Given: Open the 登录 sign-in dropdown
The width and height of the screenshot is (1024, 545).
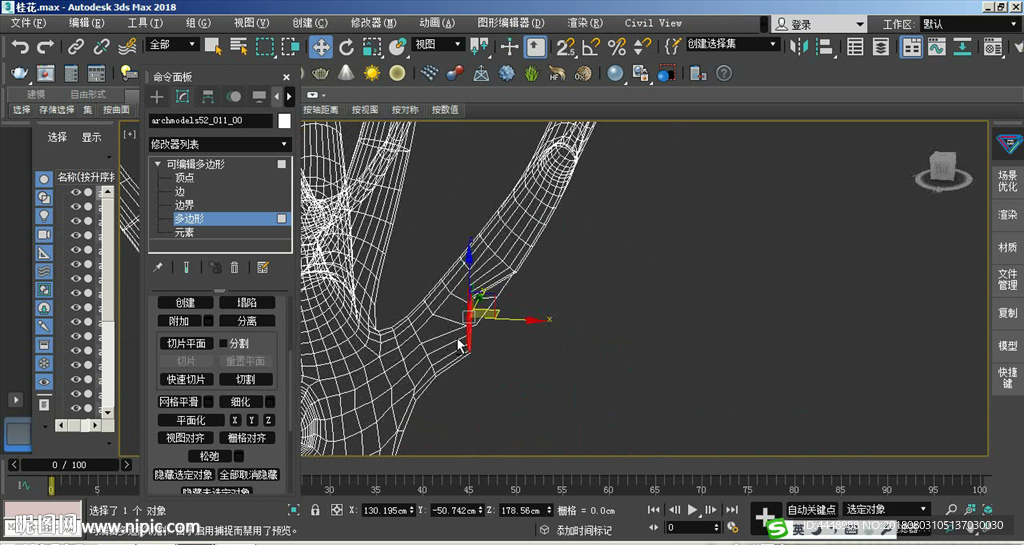Looking at the screenshot, I should tap(820, 24).
